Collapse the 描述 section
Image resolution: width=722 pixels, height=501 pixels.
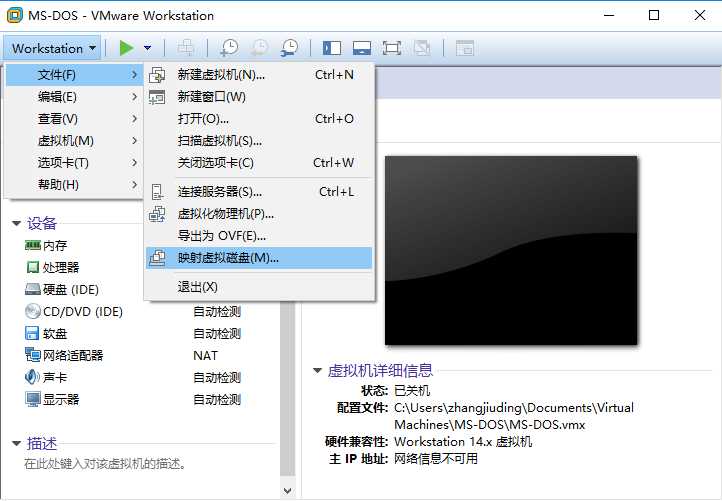[17, 444]
